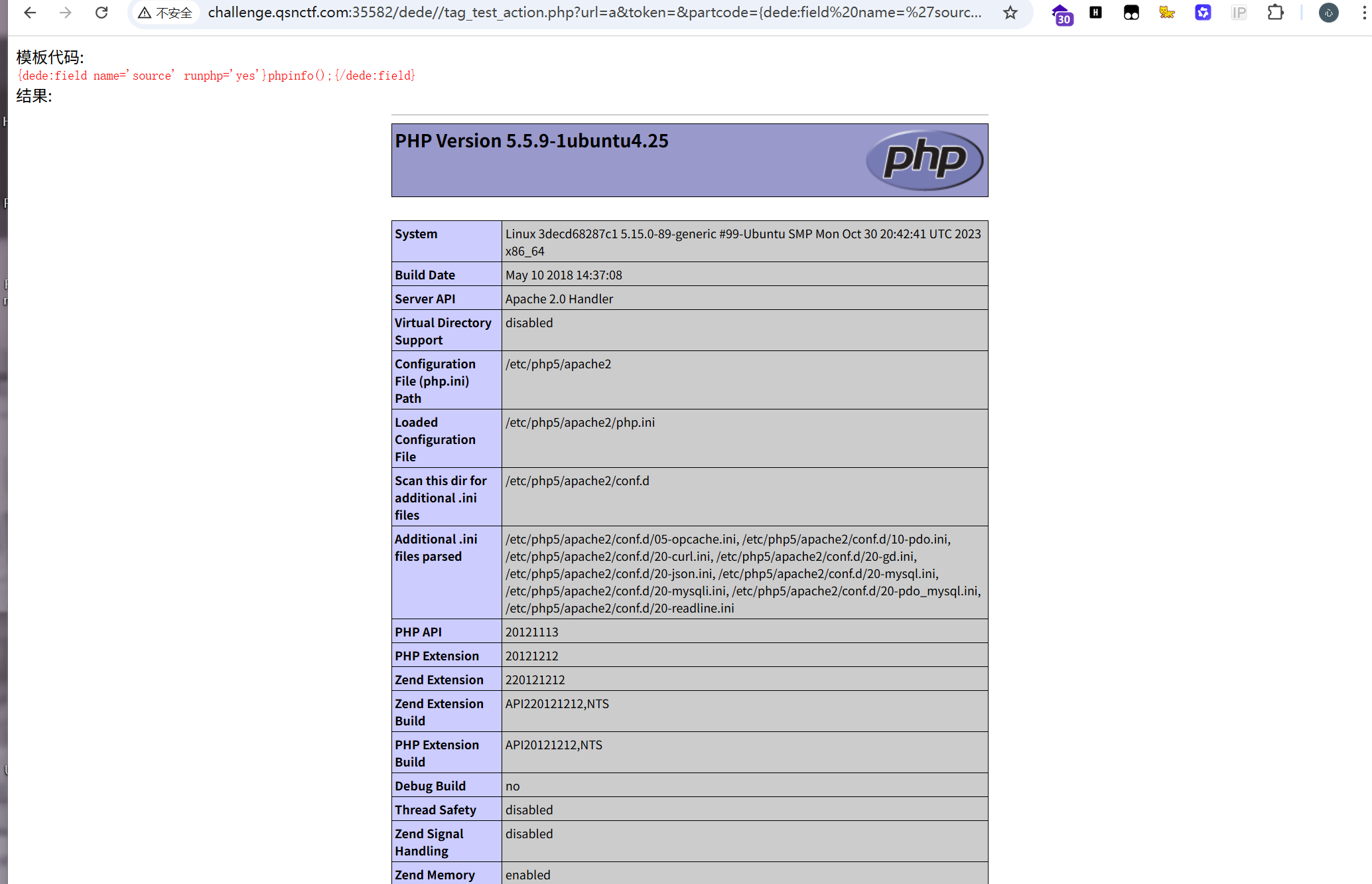Reload the current page
The height and width of the screenshot is (884, 1372).
coord(102,13)
